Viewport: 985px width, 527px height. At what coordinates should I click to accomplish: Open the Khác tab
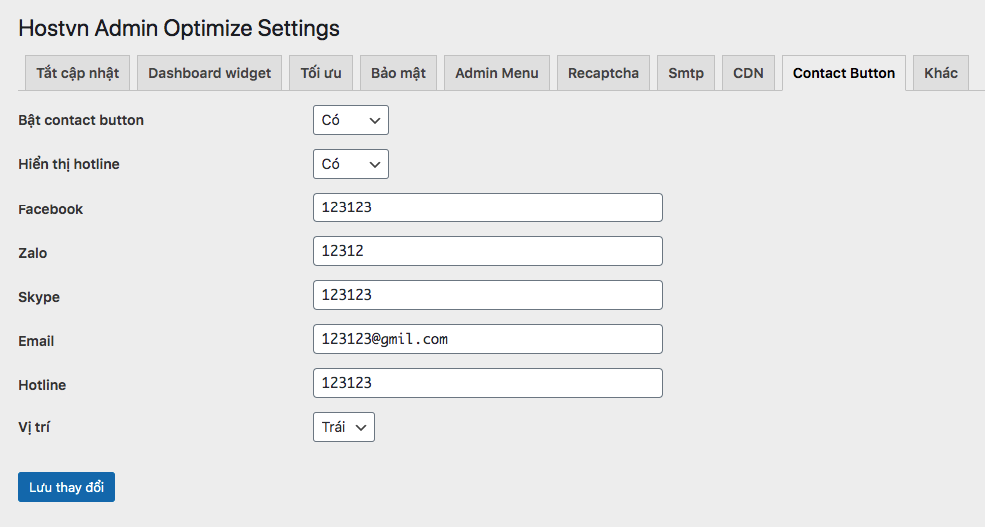pyautogui.click(x=940, y=73)
